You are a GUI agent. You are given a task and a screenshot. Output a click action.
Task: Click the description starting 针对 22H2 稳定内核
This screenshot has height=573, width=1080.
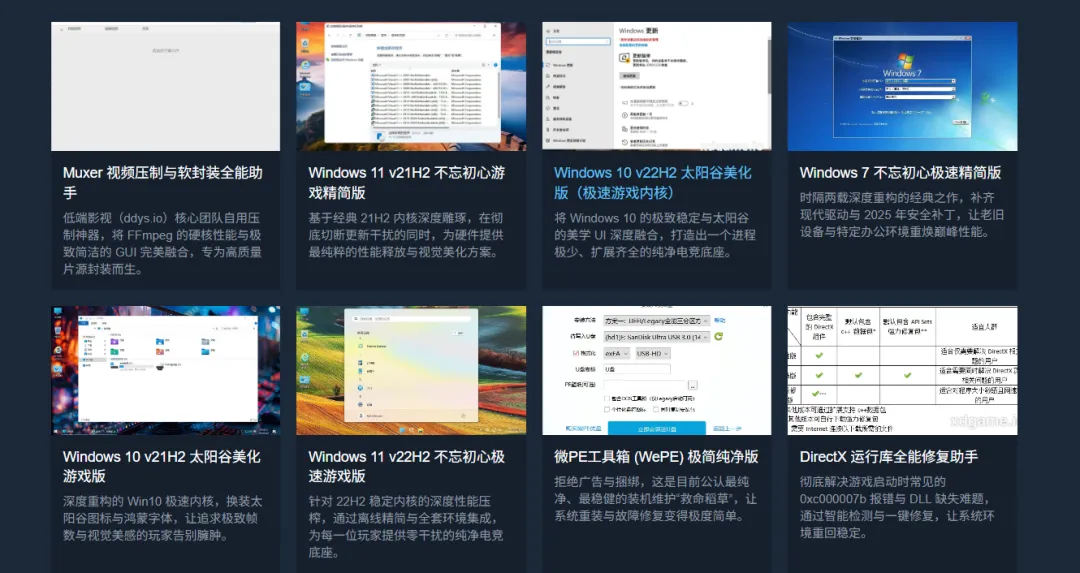[x=406, y=527]
